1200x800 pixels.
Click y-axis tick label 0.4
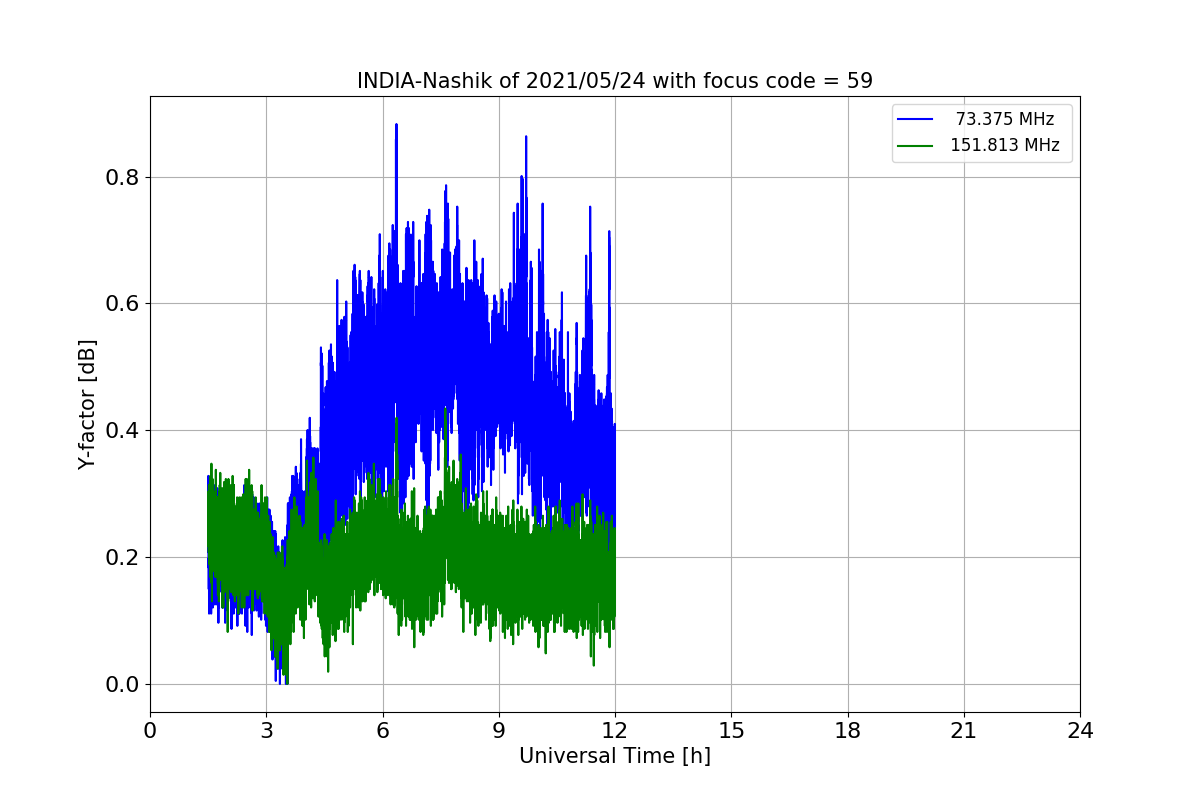tap(122, 430)
